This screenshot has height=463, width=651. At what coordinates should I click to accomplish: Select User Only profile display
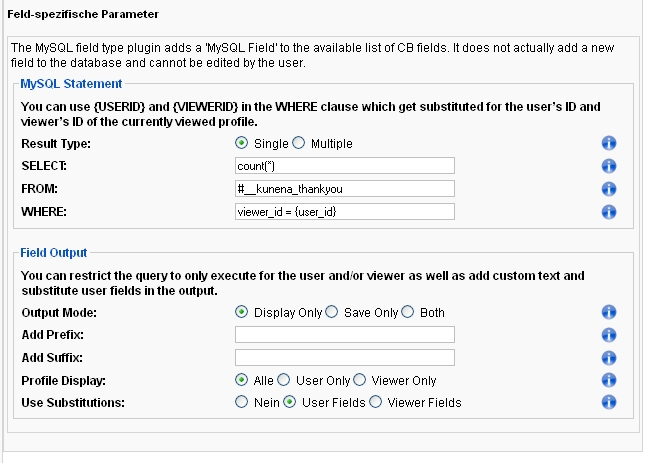click(284, 380)
